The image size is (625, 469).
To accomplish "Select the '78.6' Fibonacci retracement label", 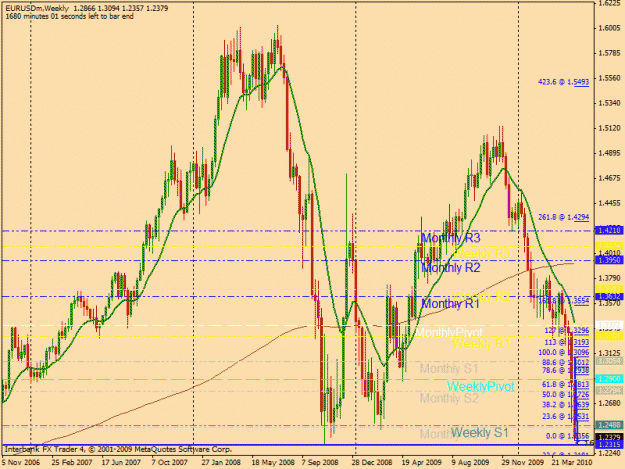I will (566, 370).
